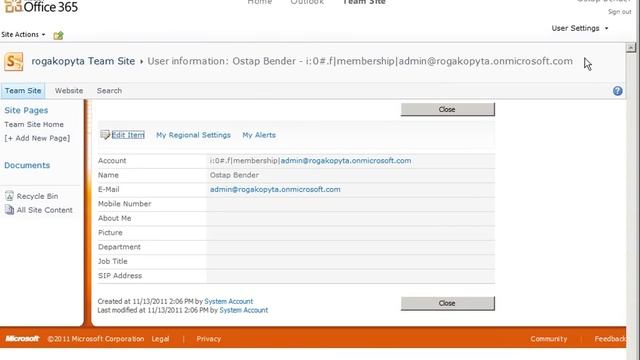Open the Navigate Up folder icon
Image resolution: width=640 pixels, height=360 pixels.
58,36
